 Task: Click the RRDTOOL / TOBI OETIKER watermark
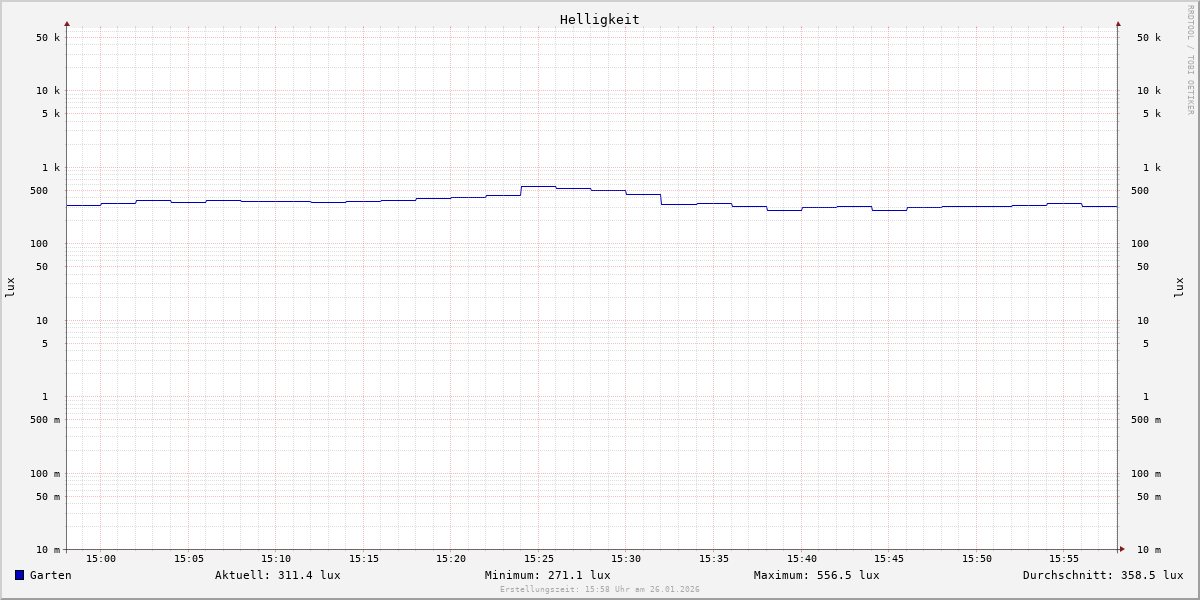click(1190, 60)
